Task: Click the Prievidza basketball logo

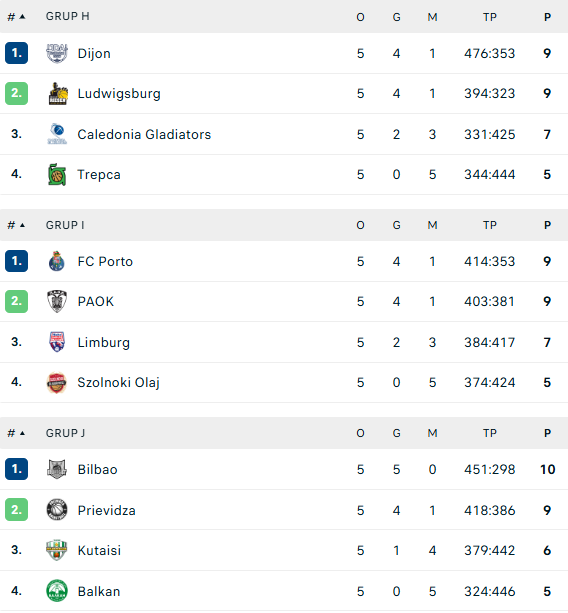Action: tap(57, 510)
